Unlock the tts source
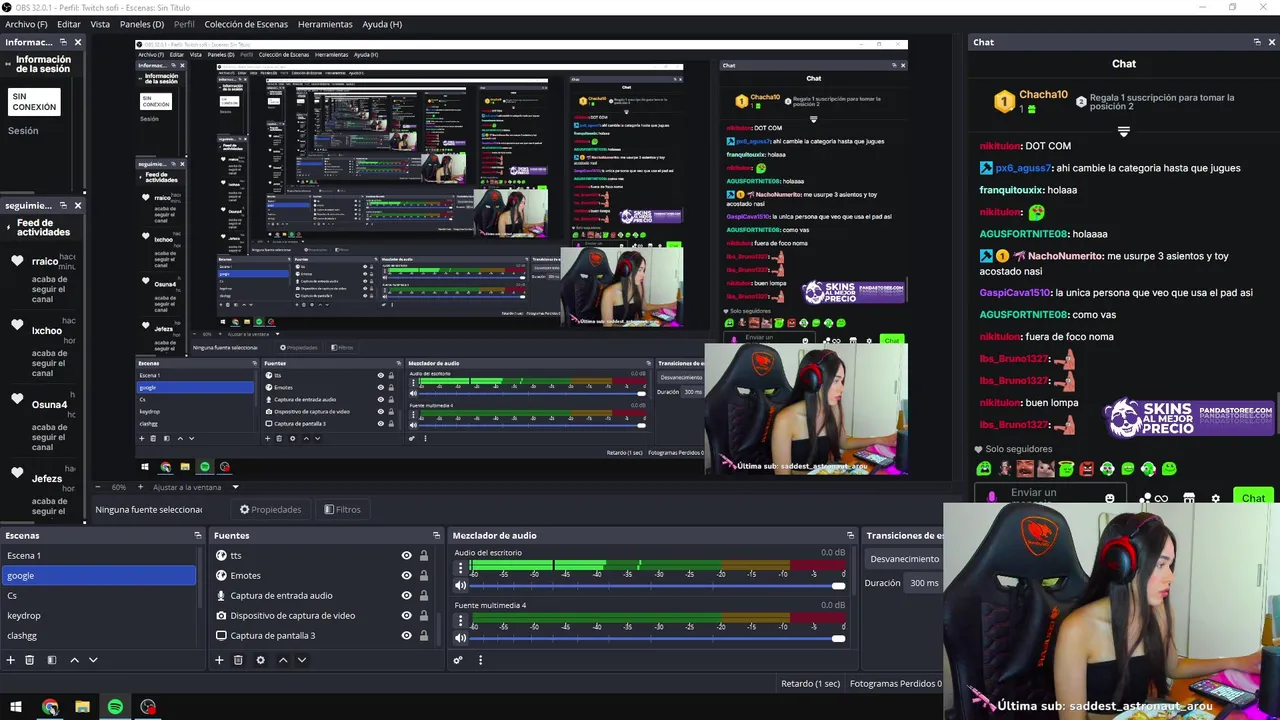 tap(424, 555)
